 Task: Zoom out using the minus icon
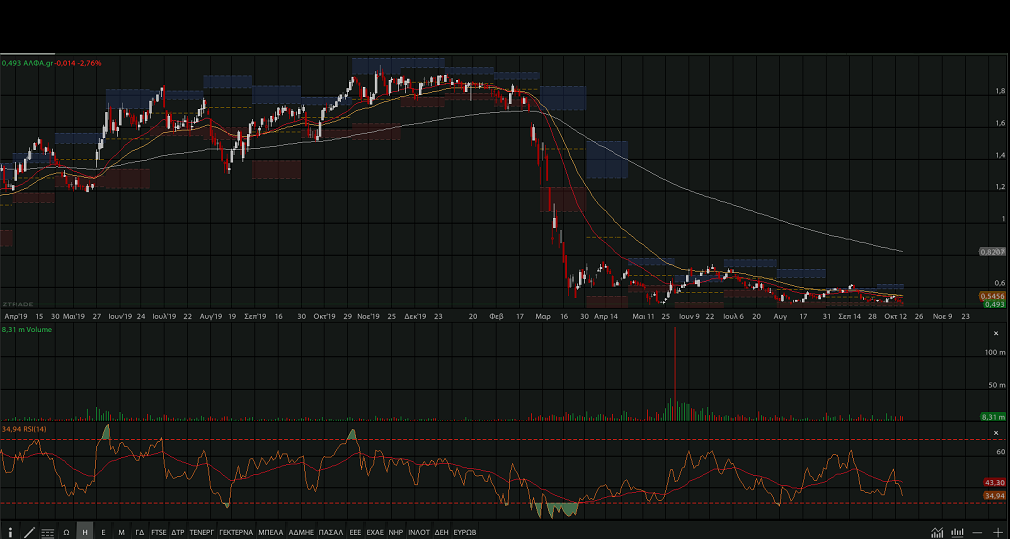pos(977,532)
